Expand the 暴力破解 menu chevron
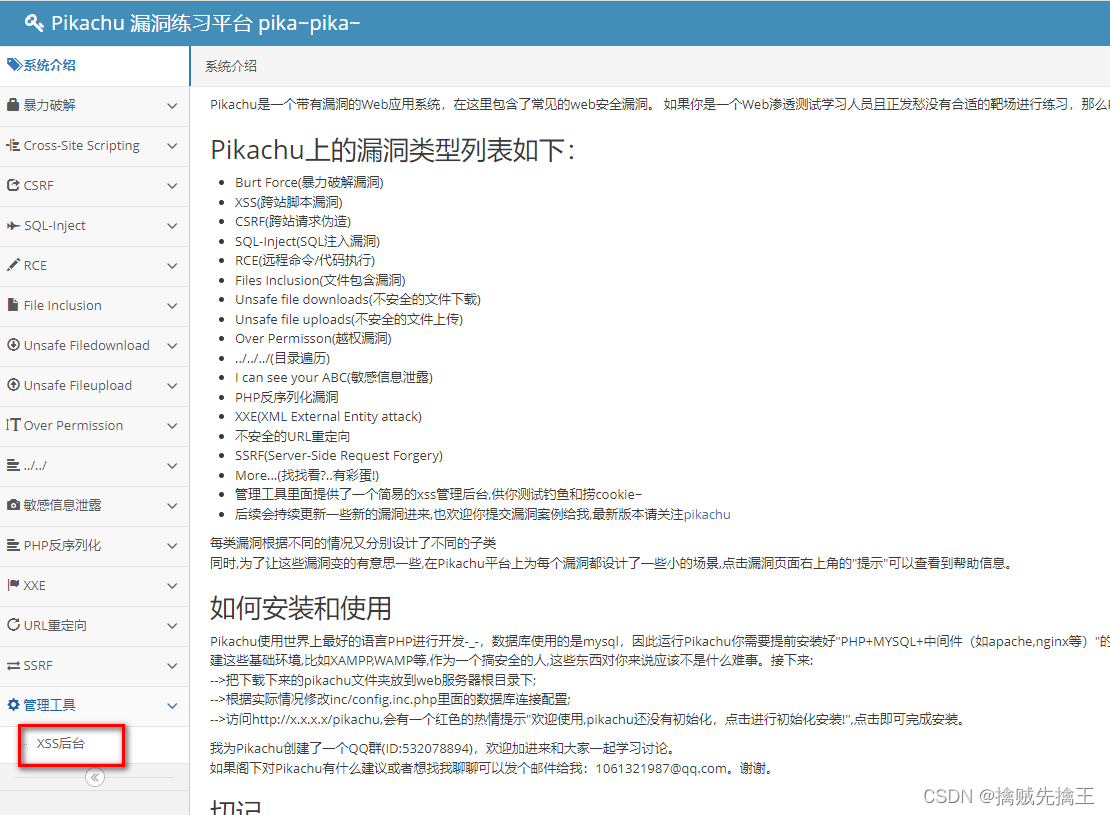 click(x=172, y=106)
